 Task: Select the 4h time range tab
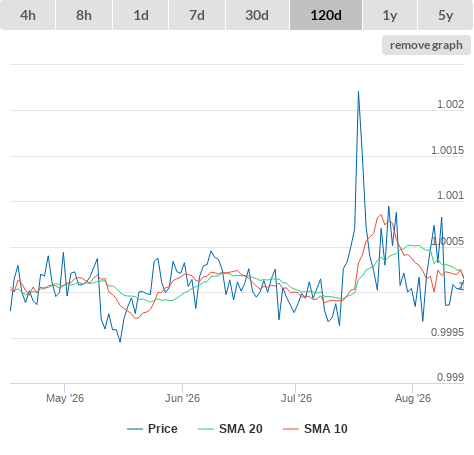point(28,15)
